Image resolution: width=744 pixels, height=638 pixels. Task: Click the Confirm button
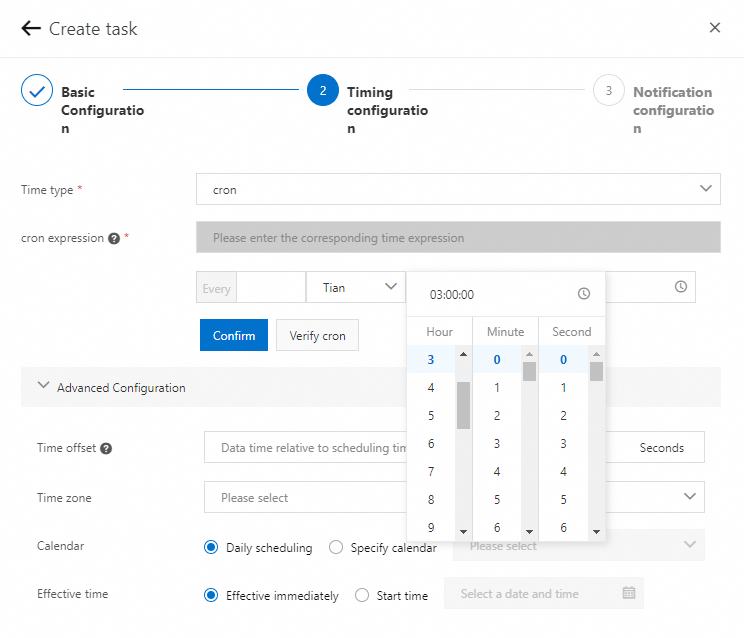tap(234, 335)
